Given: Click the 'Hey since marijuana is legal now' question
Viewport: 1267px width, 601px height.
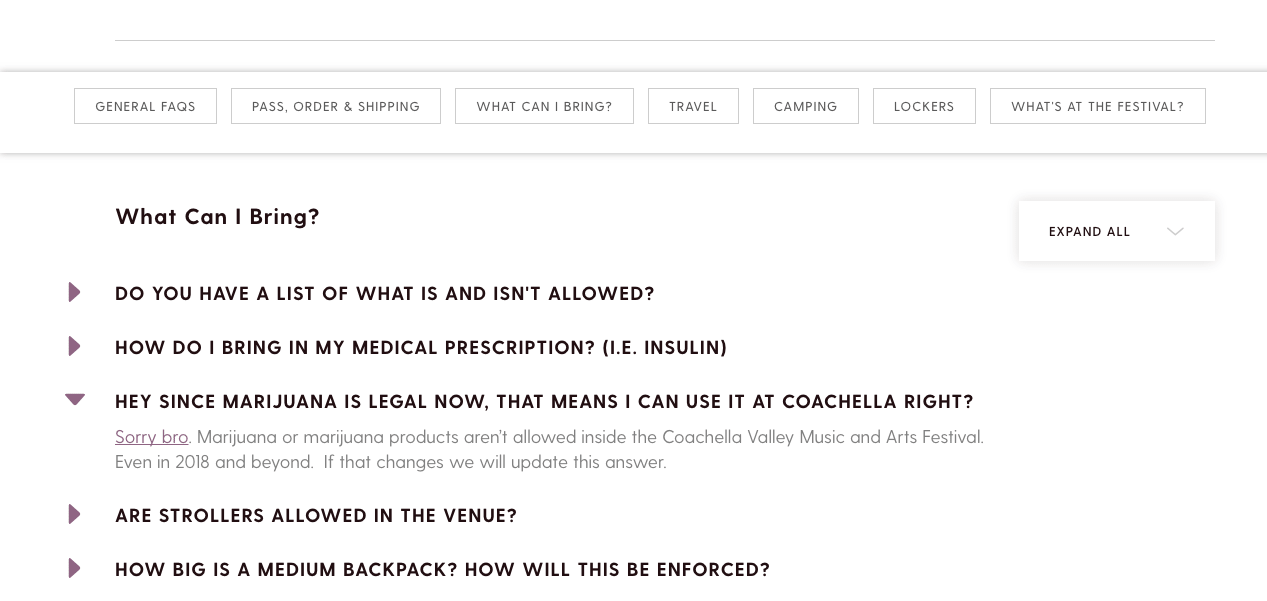Looking at the screenshot, I should [x=544, y=401].
